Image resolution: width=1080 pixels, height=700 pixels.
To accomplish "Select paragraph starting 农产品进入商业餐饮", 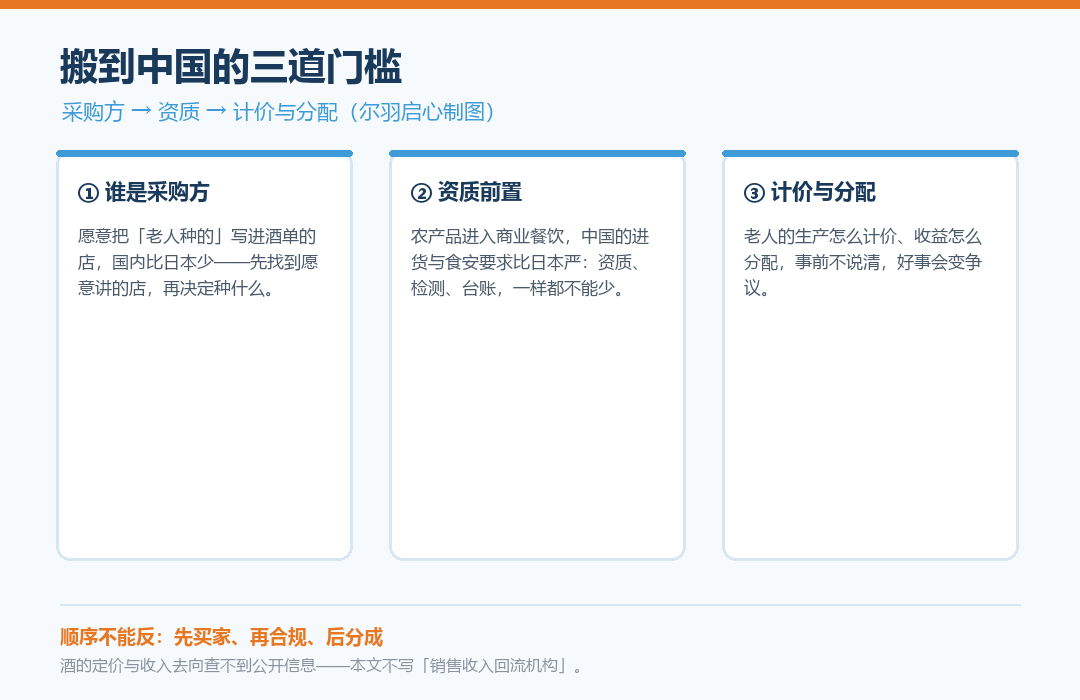I will click(x=530, y=262).
